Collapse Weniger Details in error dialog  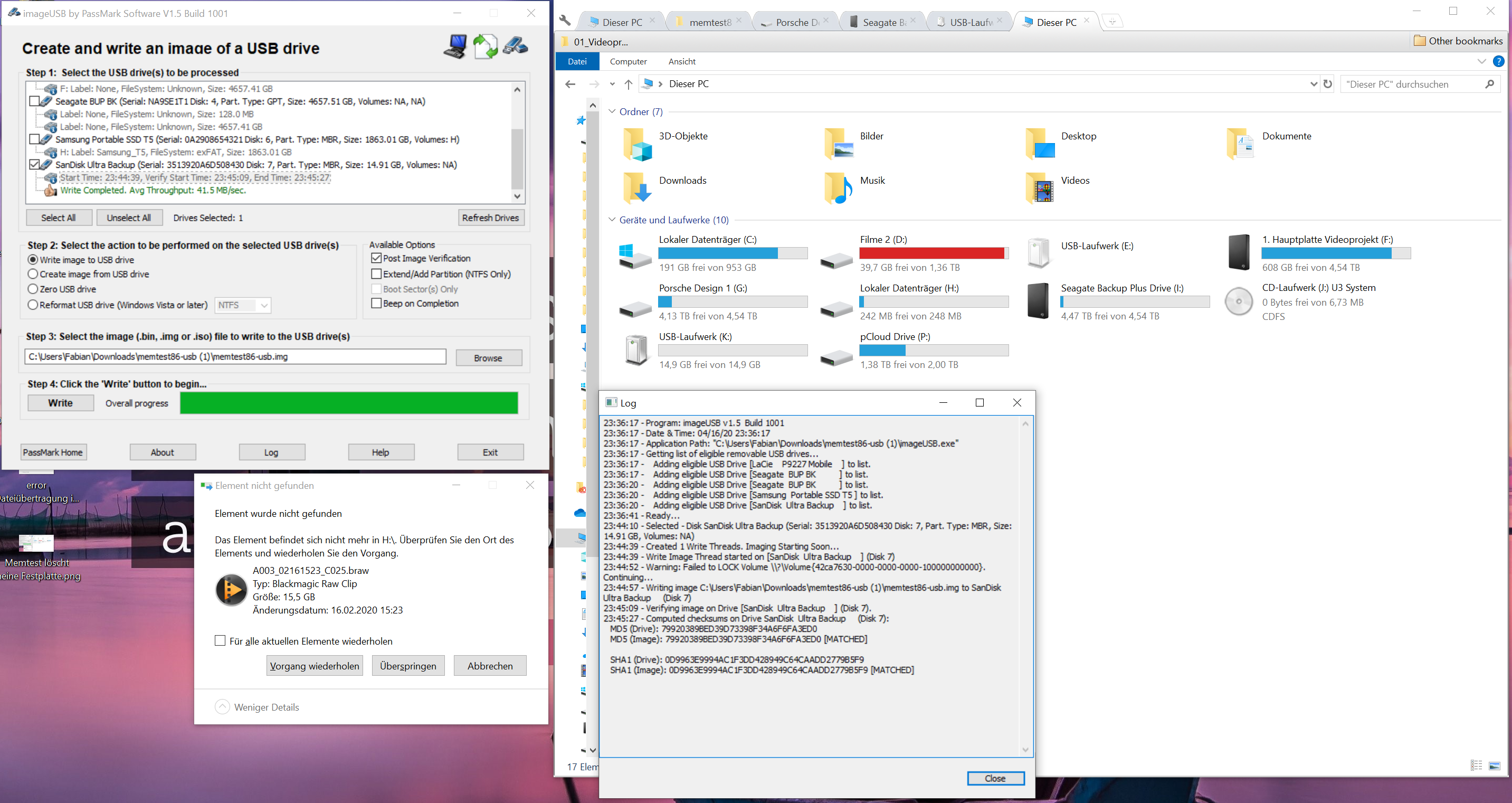pyautogui.click(x=223, y=707)
